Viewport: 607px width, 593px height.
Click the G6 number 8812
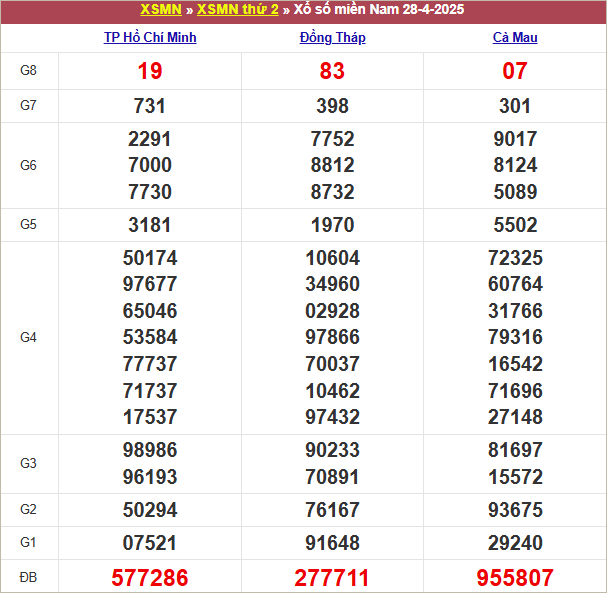point(332,165)
